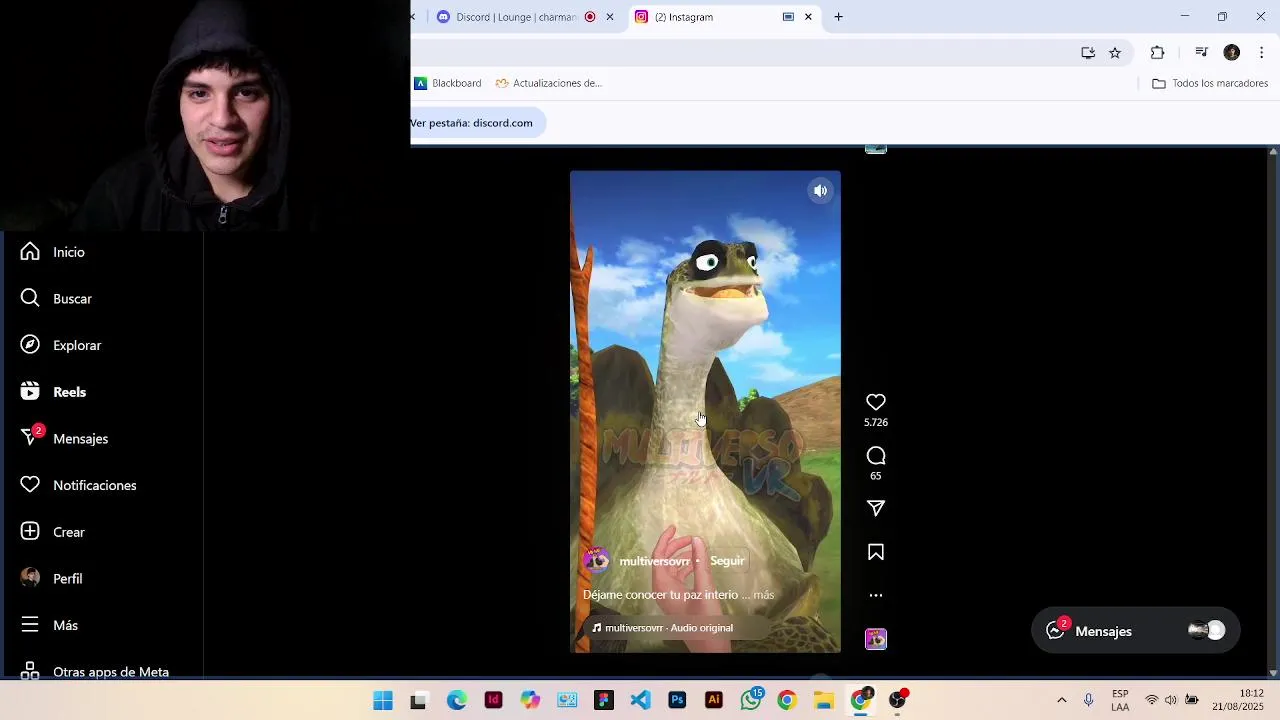Click microphone icon in system tray

[1088, 700]
